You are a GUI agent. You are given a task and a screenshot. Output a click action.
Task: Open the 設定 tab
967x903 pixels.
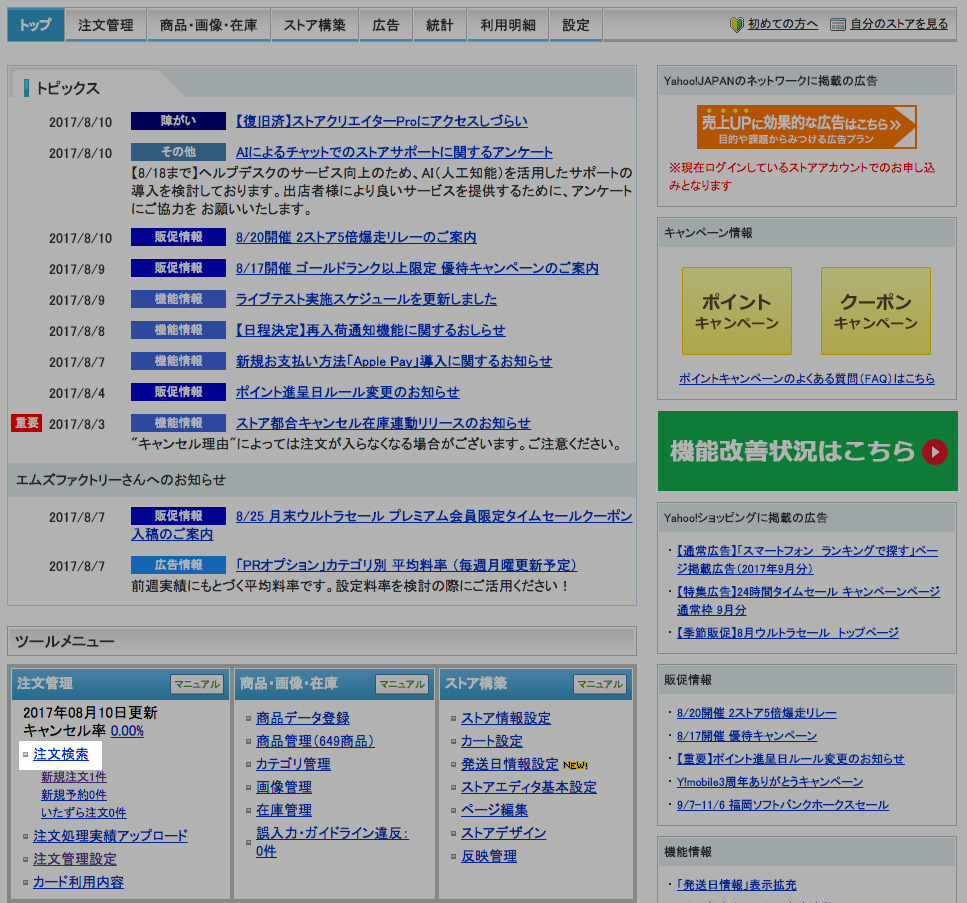[576, 25]
